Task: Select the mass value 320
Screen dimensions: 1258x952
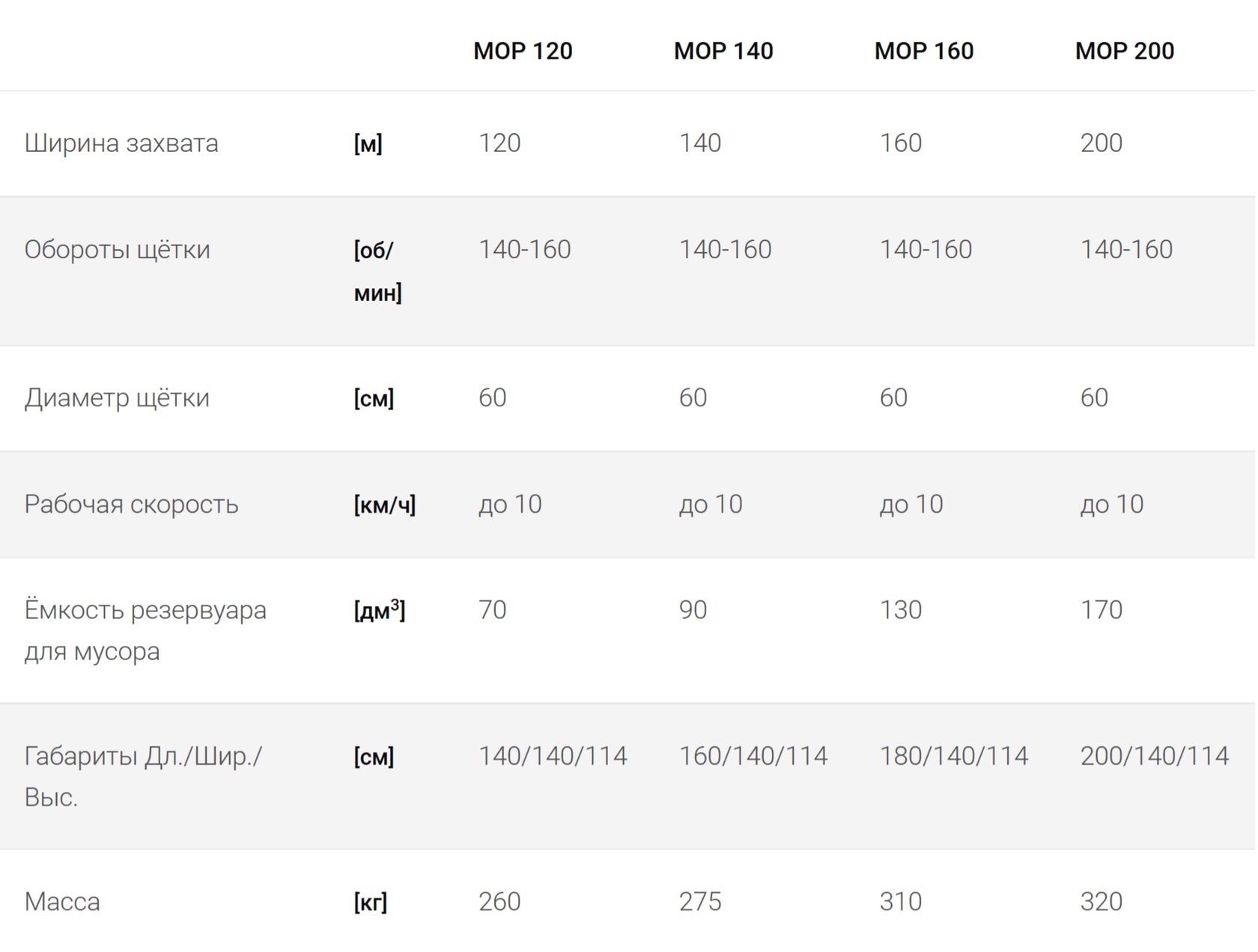Action: click(x=1101, y=902)
